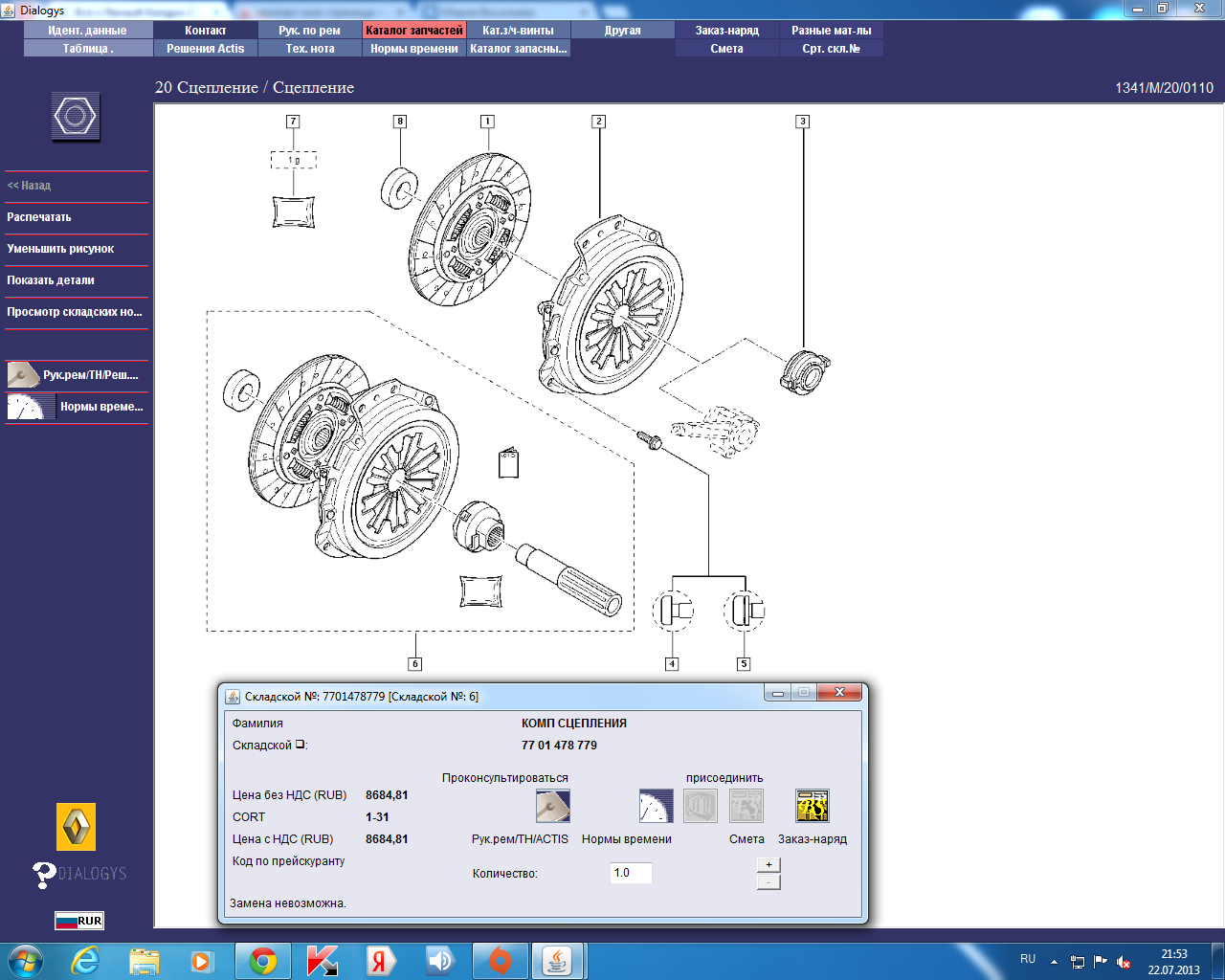Viewport: 1225px width, 980px height.
Task: Open the Кат.з/ч-винты tab
Action: [519, 31]
